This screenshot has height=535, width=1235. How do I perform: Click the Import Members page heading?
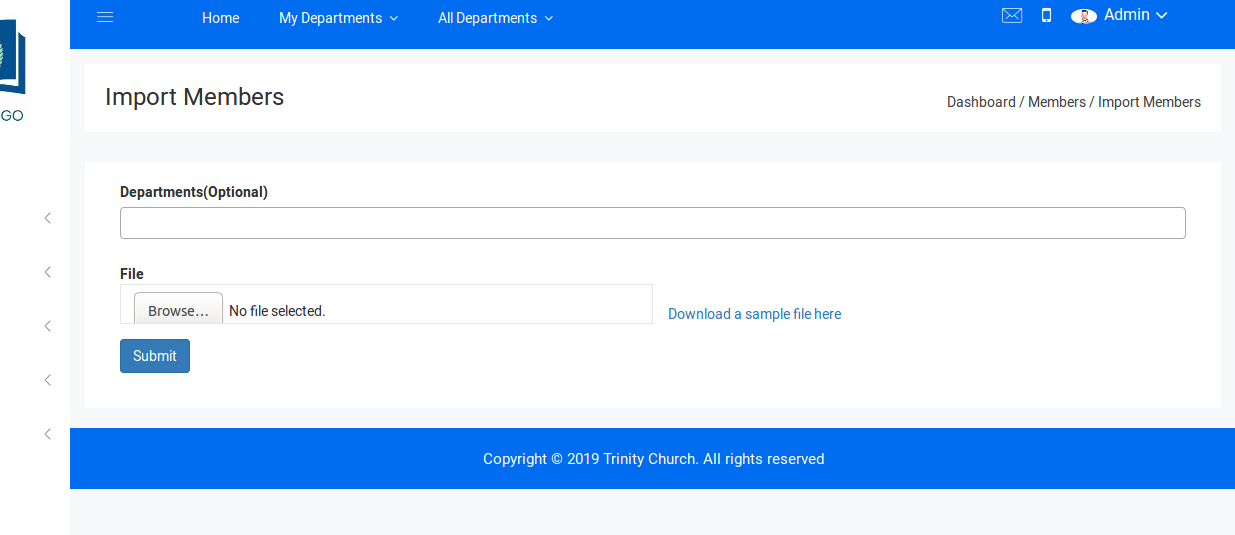(x=195, y=97)
